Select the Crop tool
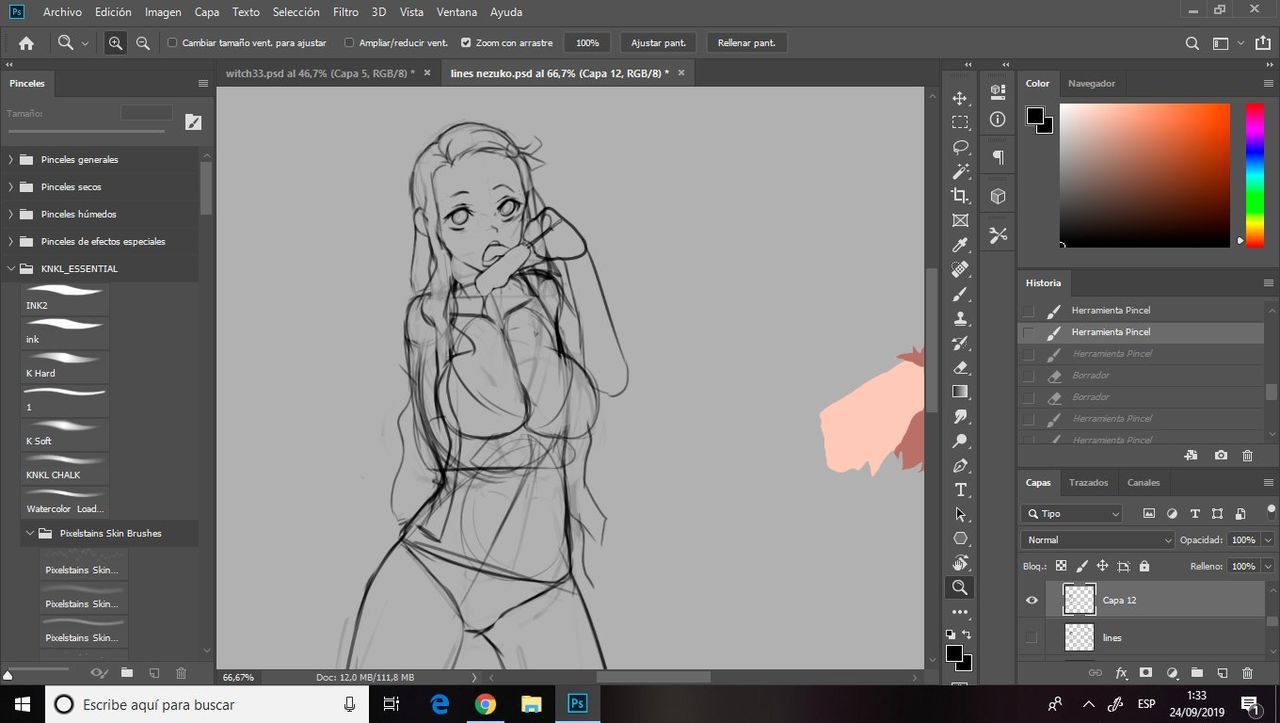The image size is (1280, 723). [x=960, y=196]
